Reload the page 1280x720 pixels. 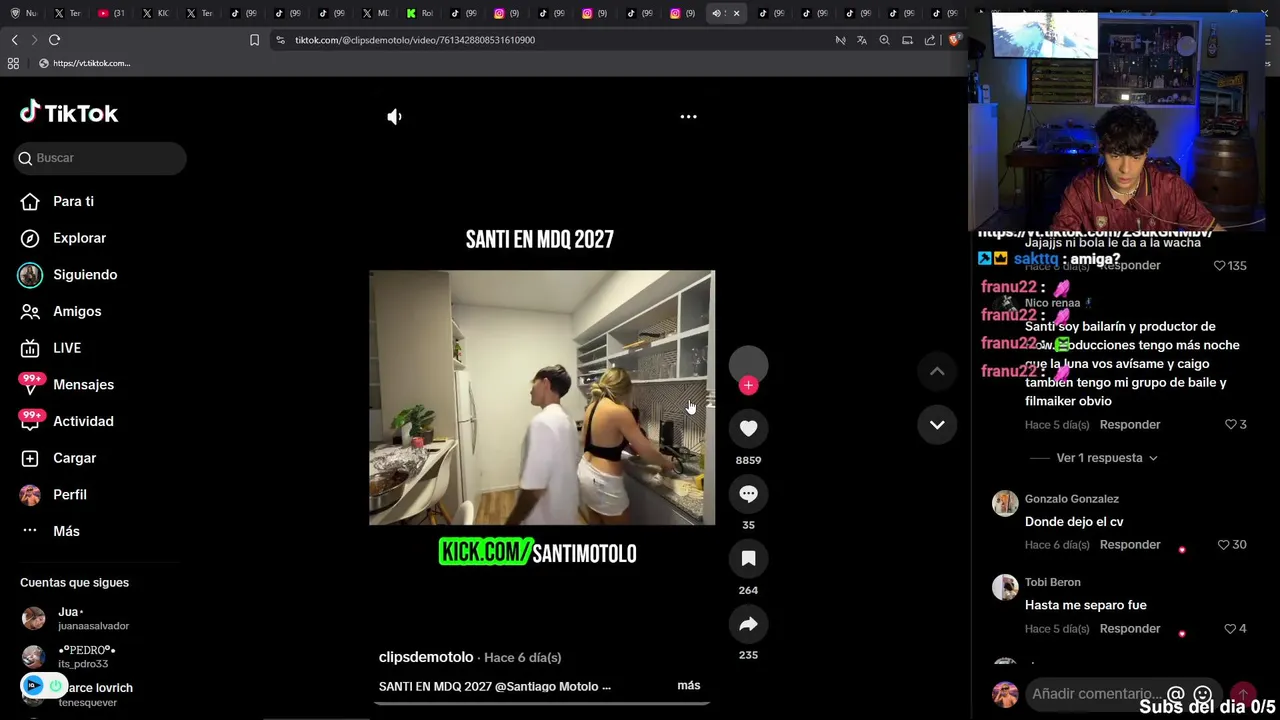click(x=54, y=40)
